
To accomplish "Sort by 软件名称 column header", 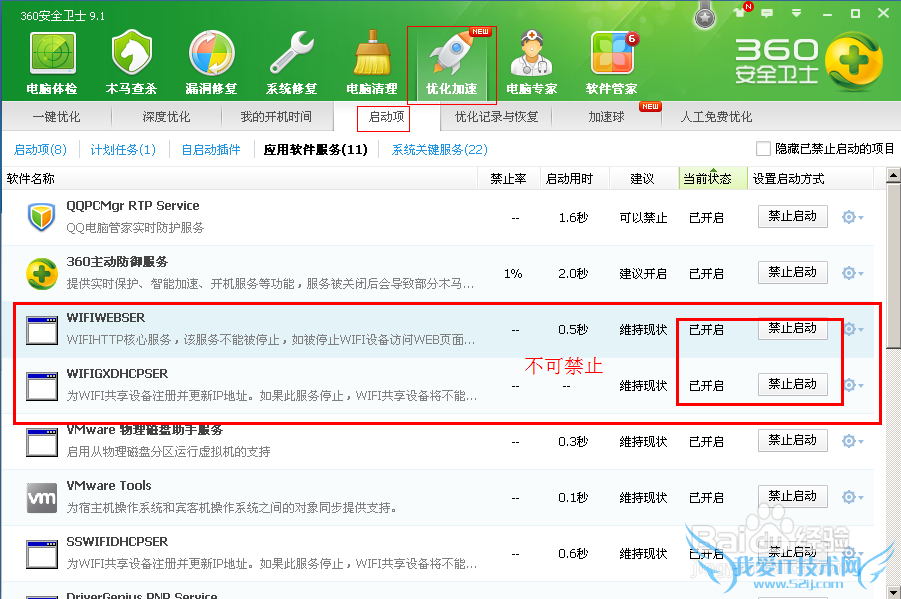I will point(240,178).
